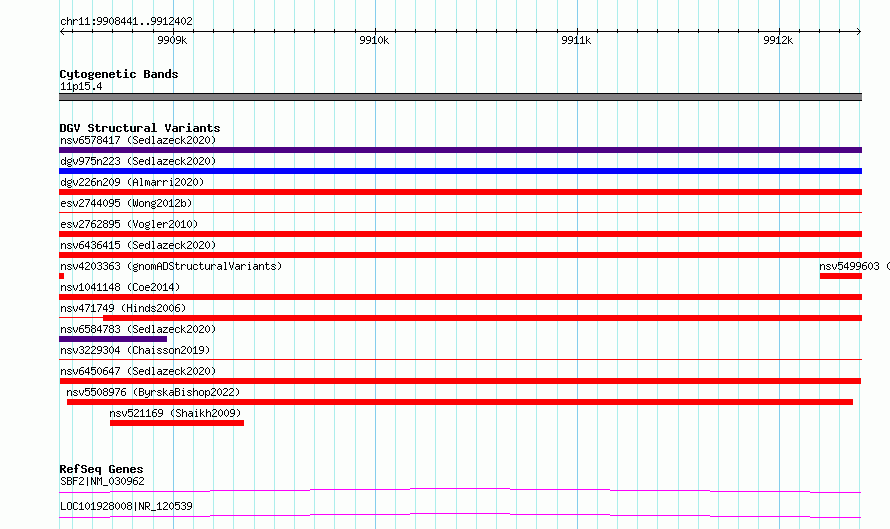Select nsv6450647 (Sedlazeck2020) label
This screenshot has height=529, width=890.
click(138, 371)
